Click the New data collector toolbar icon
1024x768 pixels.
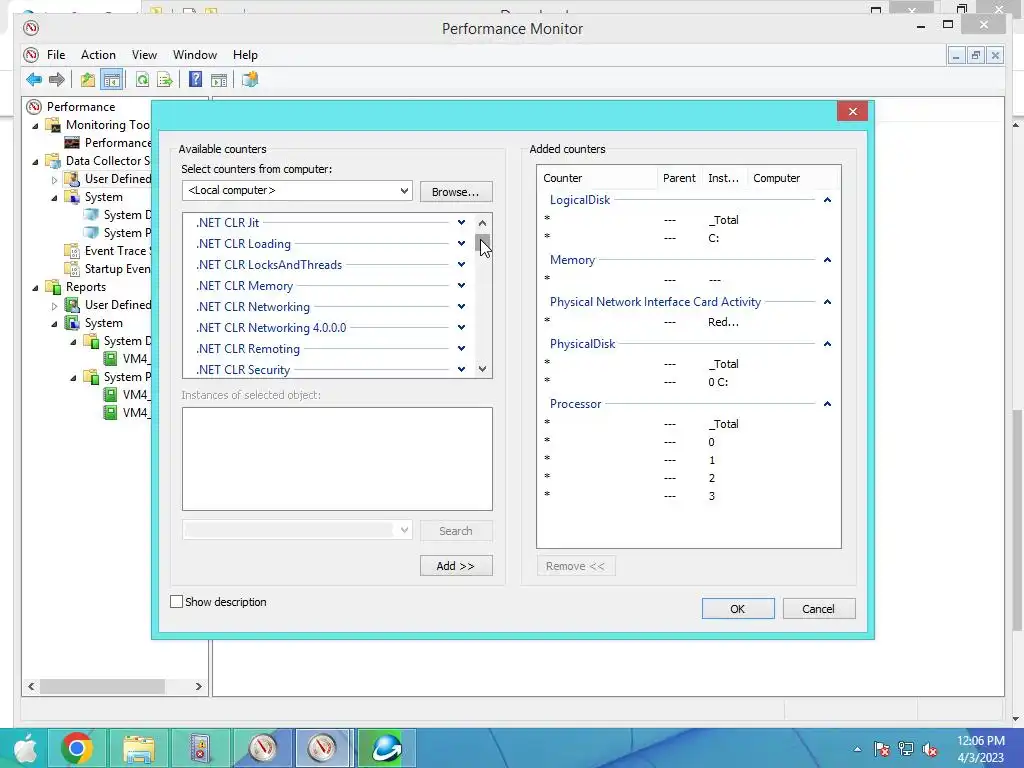249,80
